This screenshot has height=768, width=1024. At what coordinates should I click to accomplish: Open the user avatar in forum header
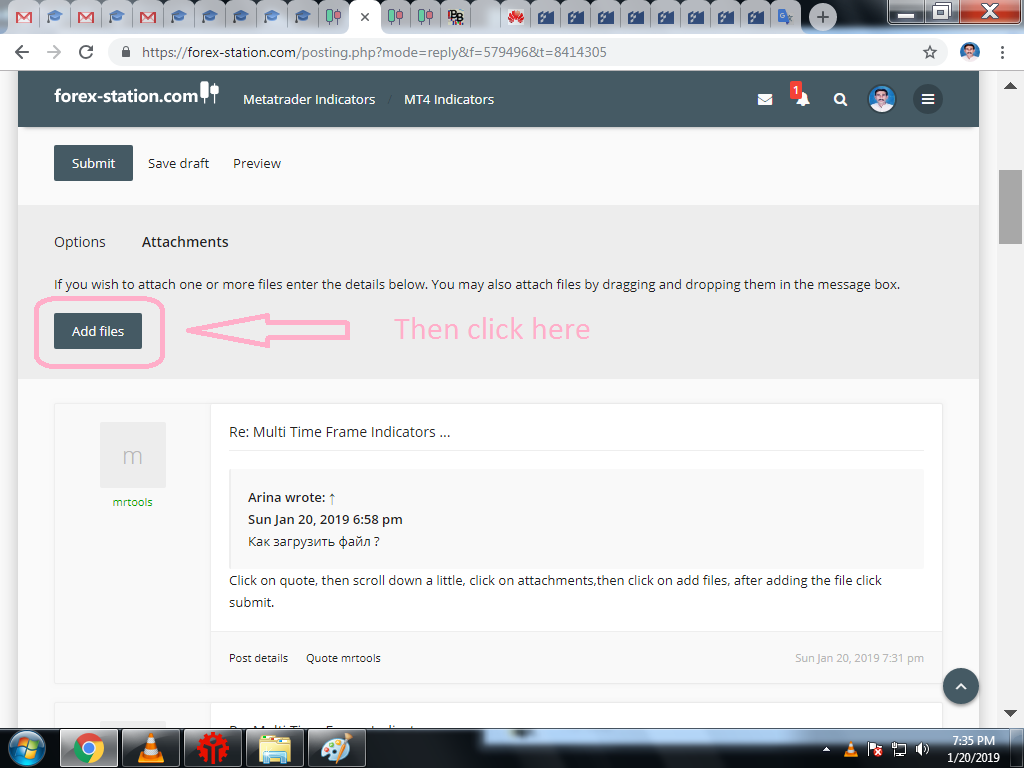882,99
